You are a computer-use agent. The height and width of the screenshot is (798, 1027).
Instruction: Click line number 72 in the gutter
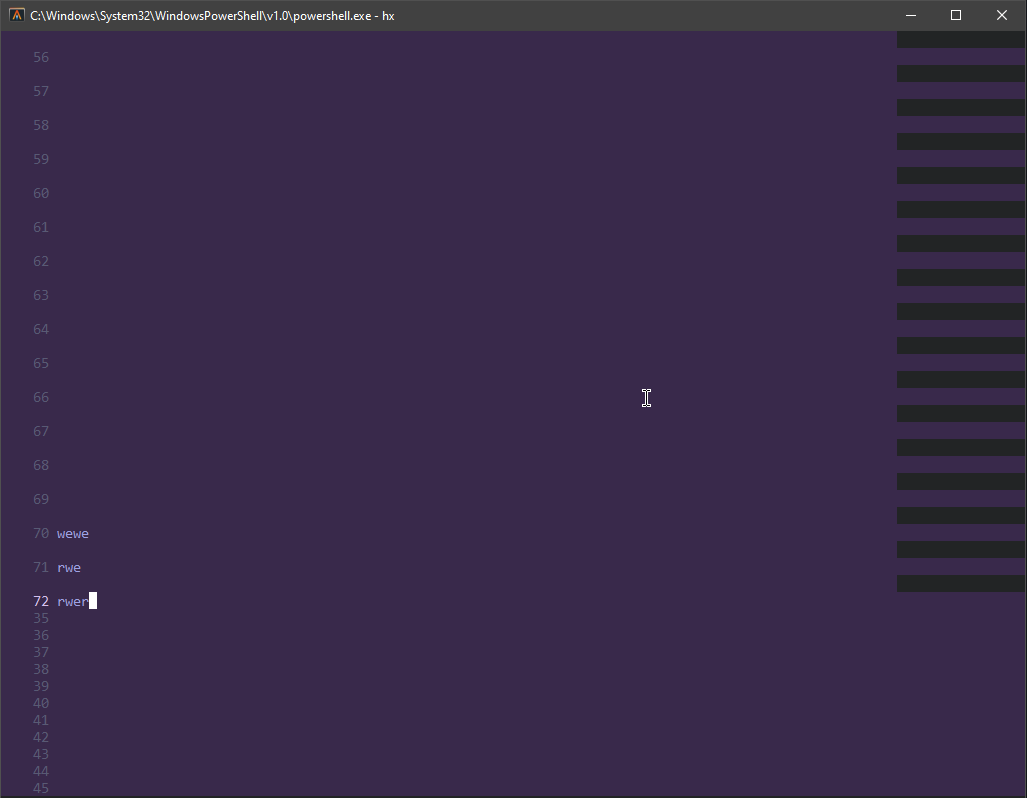[40, 601]
